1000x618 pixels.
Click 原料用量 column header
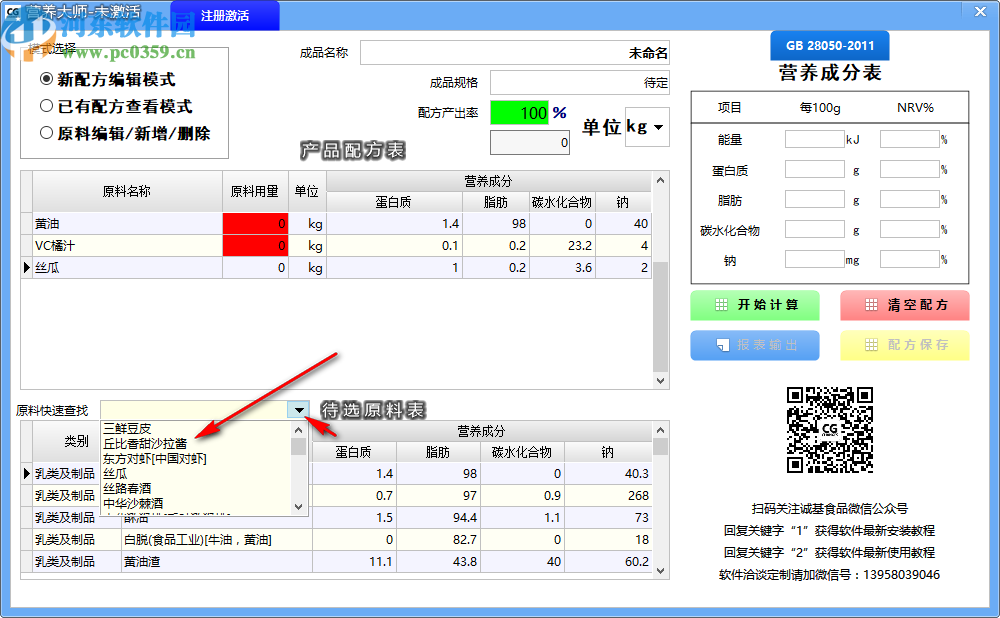(255, 191)
